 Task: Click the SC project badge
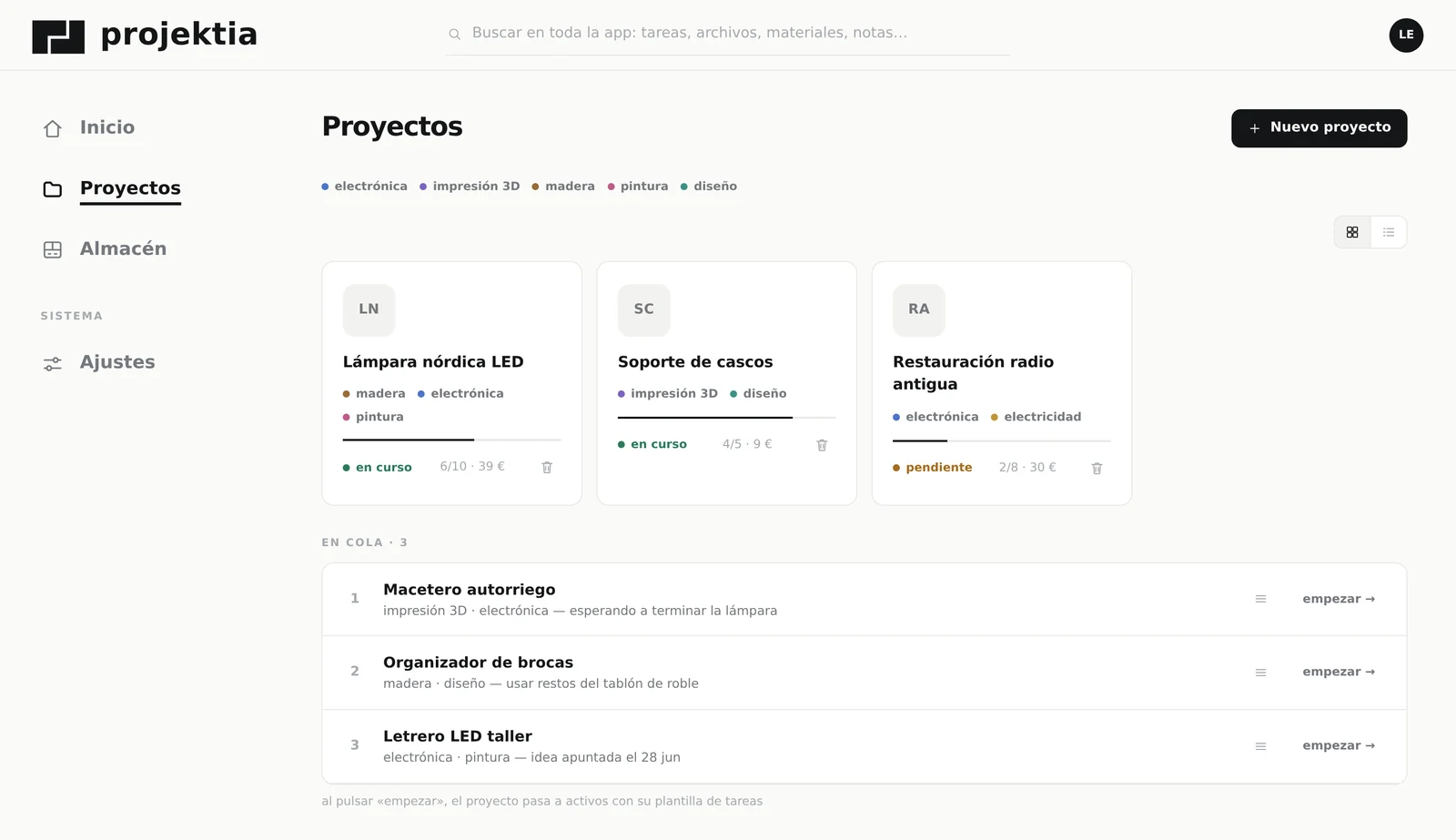tap(643, 309)
